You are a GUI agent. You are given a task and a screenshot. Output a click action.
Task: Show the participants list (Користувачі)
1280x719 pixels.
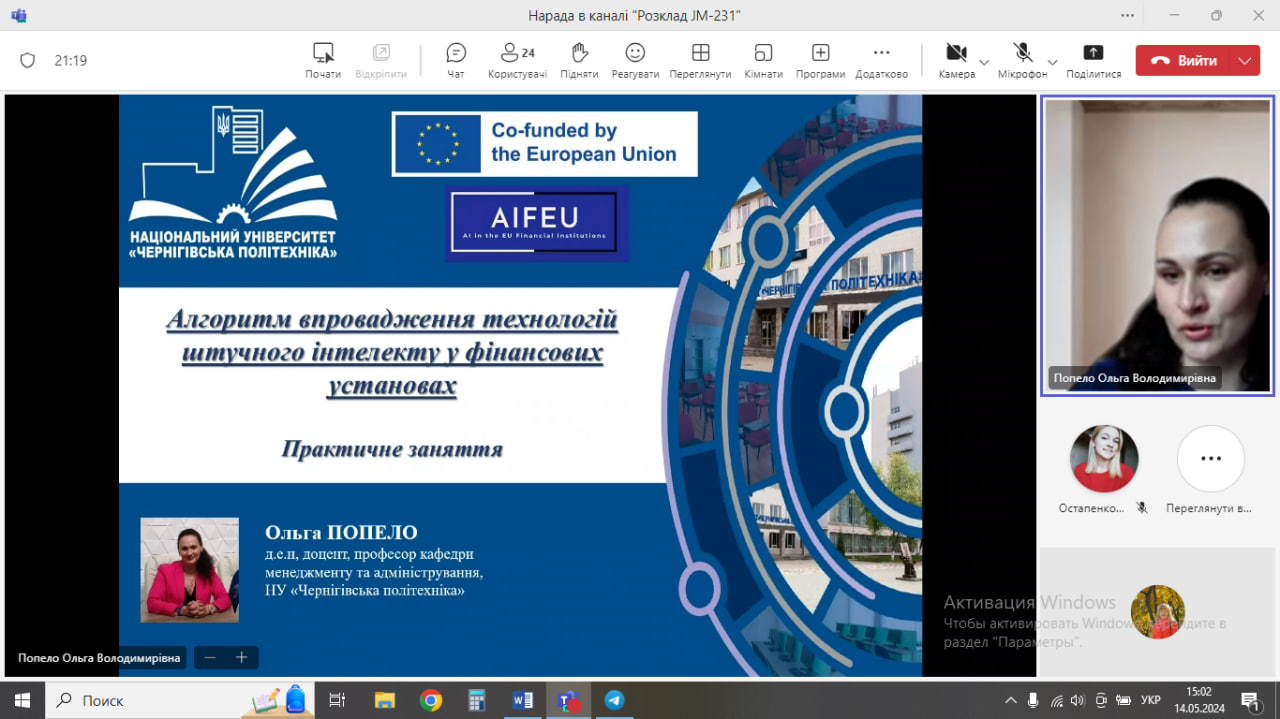pos(517,60)
